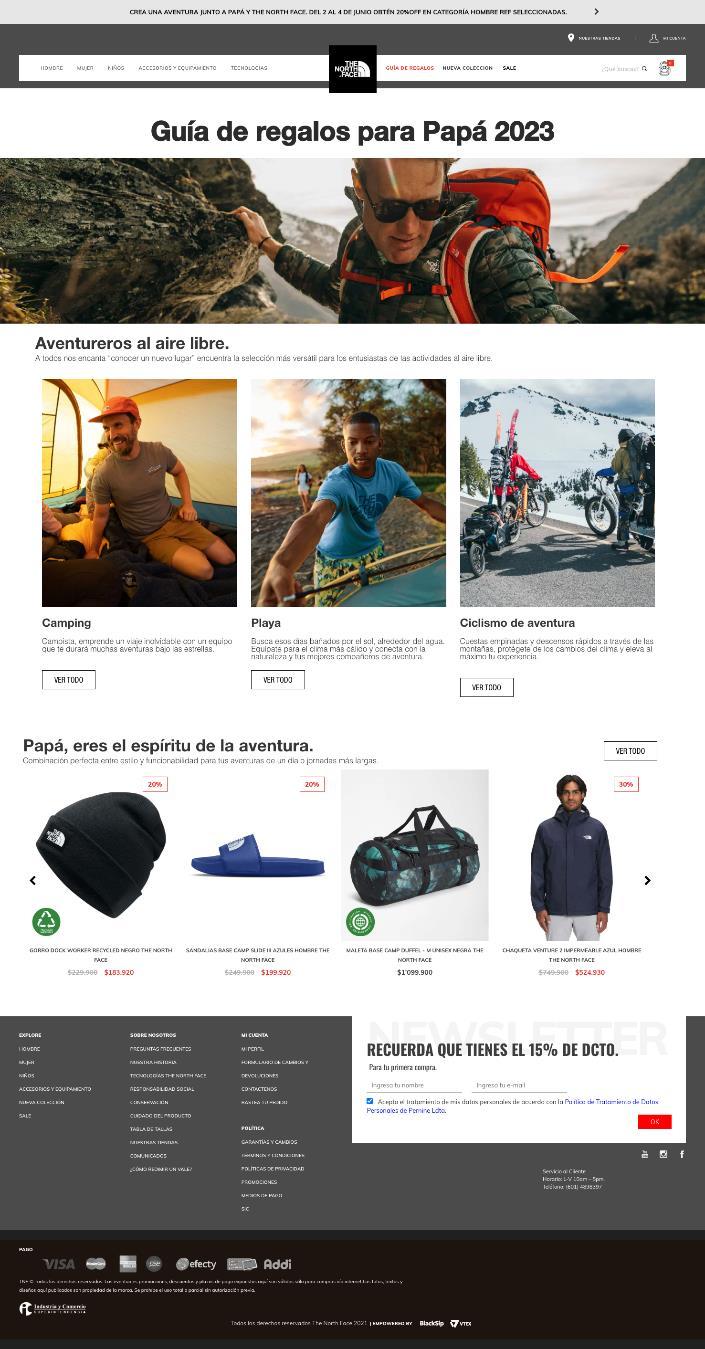
Task: Open Políticas de Privacidad footer link
Action: coord(273,1168)
